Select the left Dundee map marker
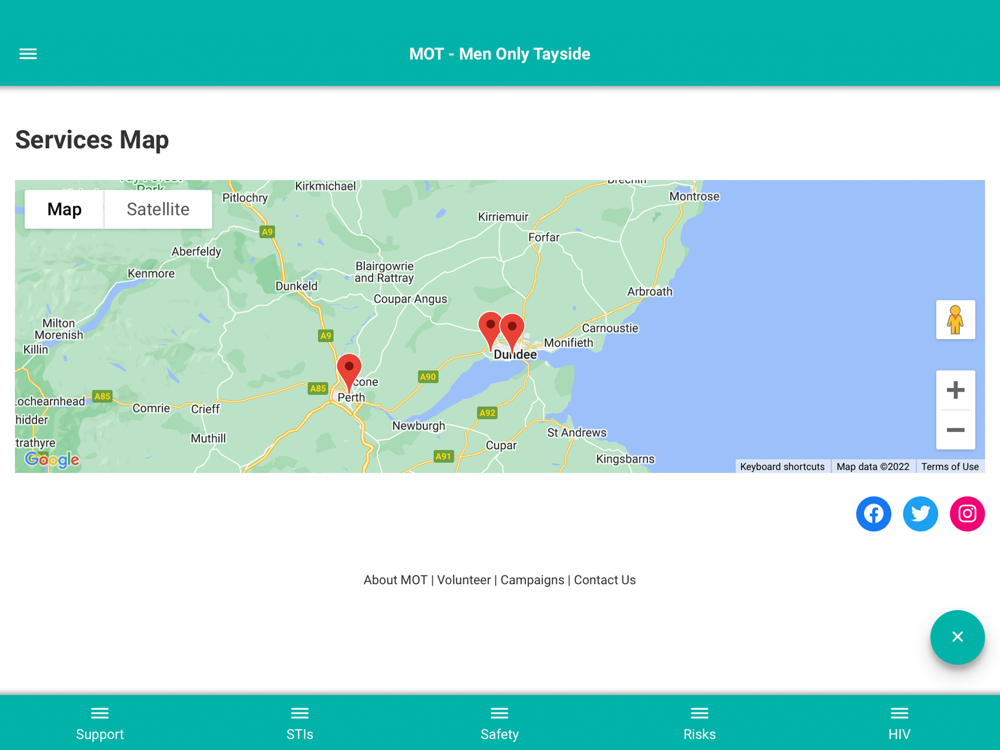 pos(490,330)
